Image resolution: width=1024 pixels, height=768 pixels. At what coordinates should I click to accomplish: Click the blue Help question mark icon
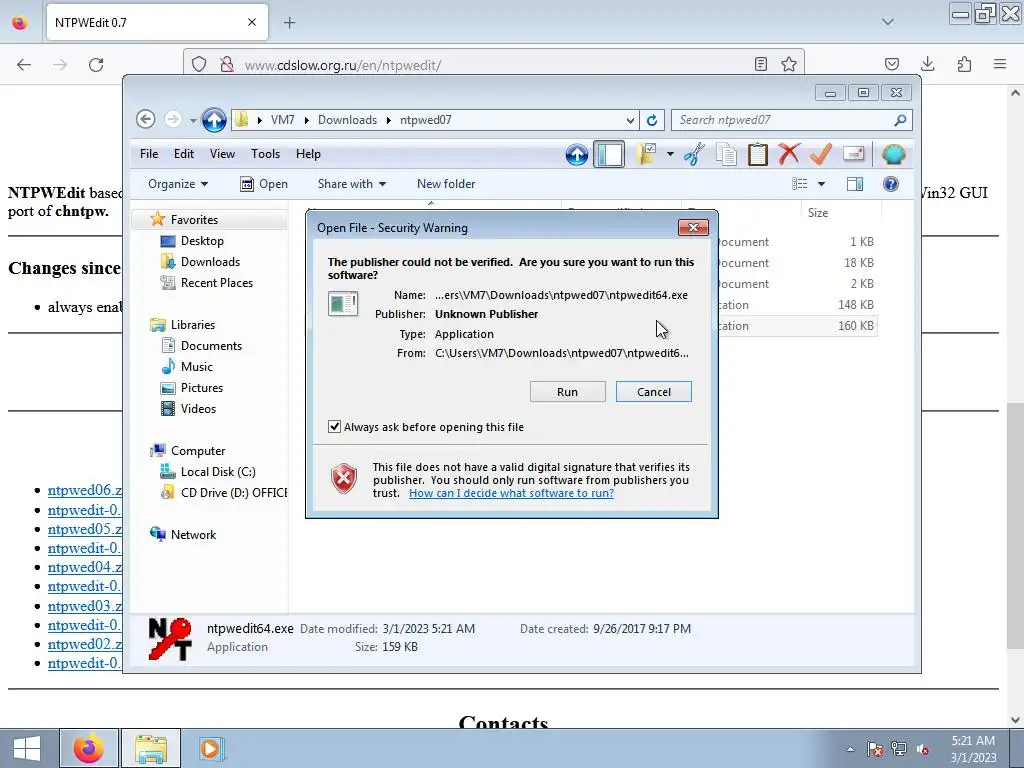coord(891,184)
